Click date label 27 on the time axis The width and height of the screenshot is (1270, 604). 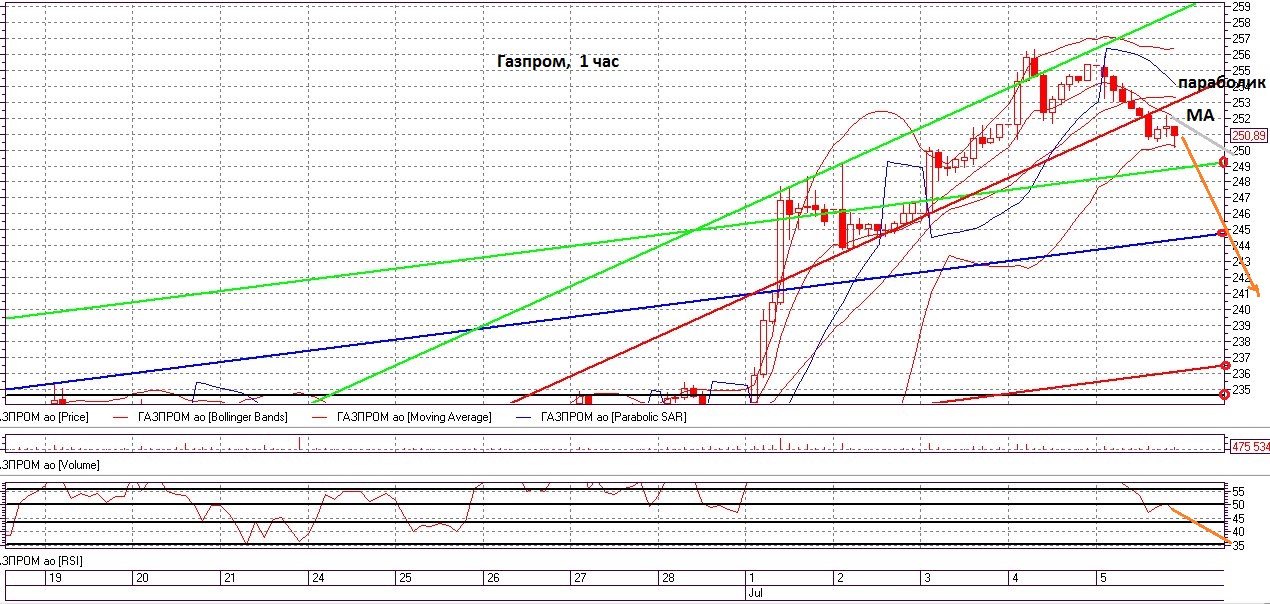click(580, 578)
